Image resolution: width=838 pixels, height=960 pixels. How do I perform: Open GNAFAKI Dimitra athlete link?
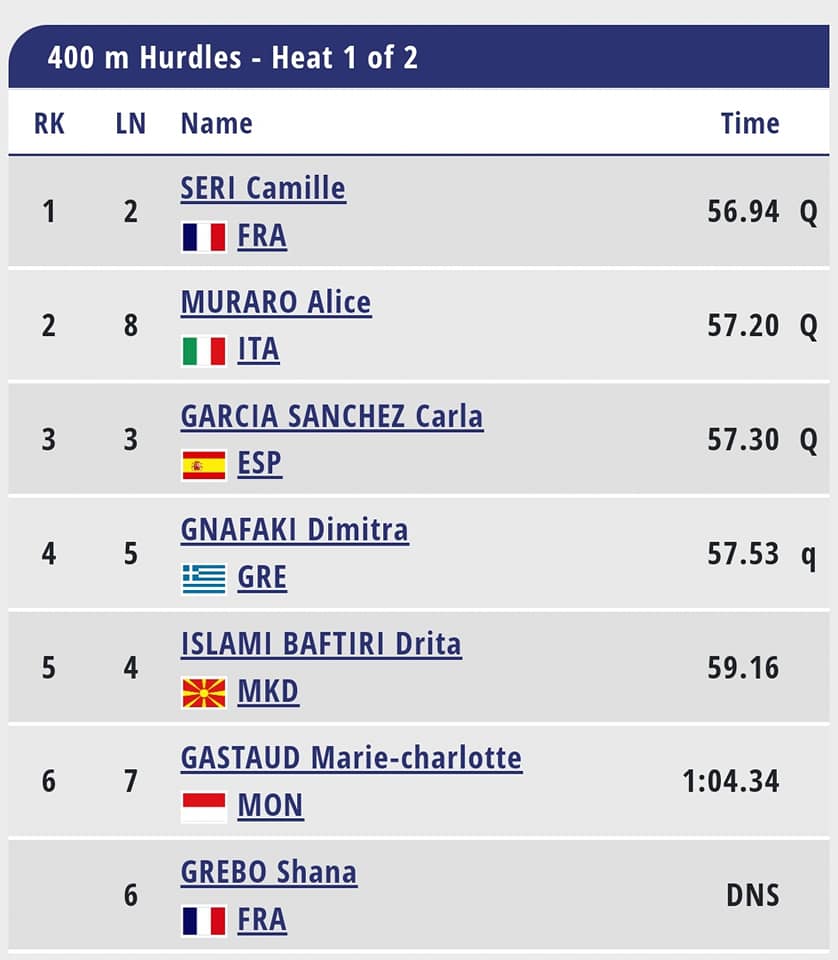coord(294,530)
